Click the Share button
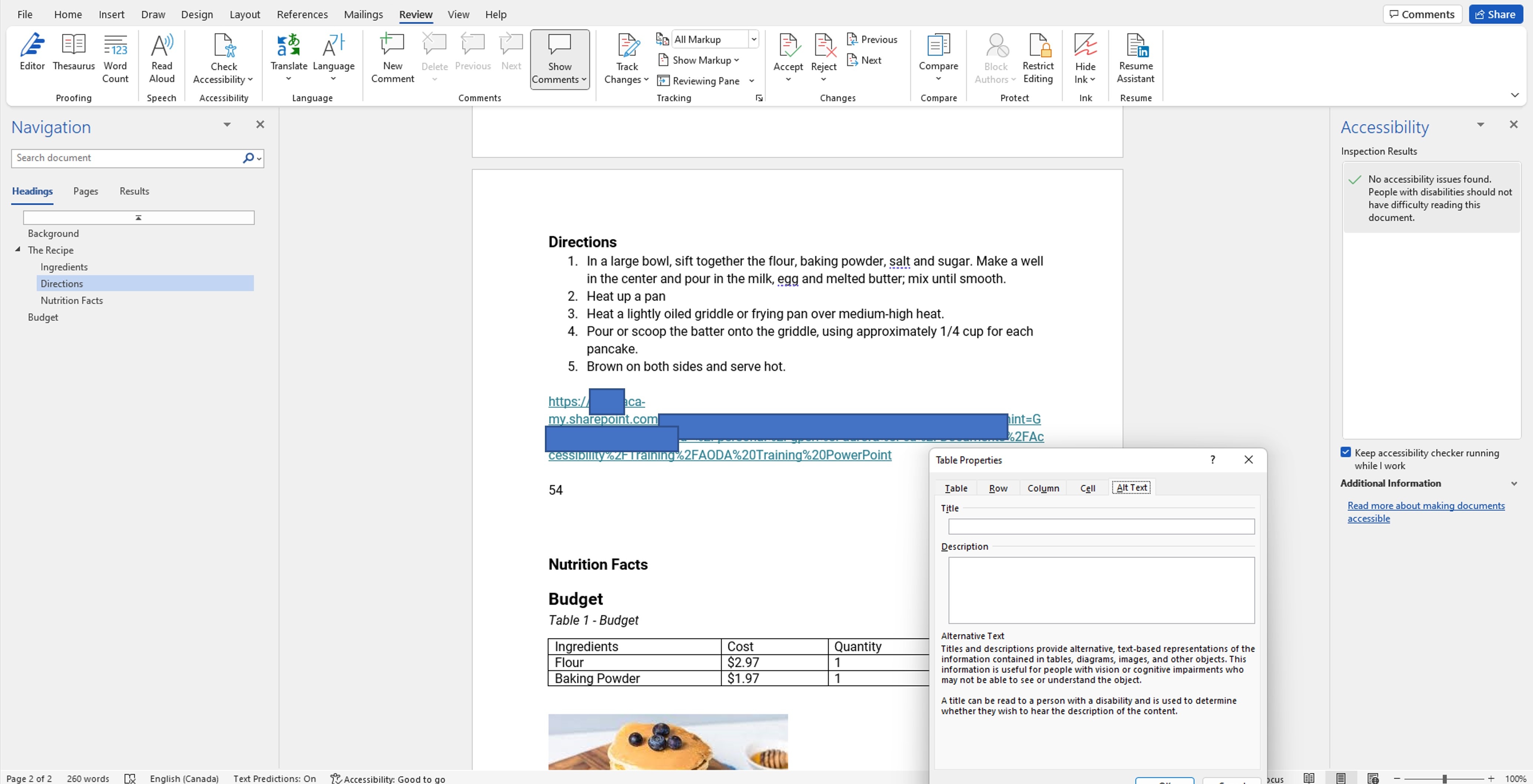This screenshot has width=1533, height=784. click(1495, 14)
